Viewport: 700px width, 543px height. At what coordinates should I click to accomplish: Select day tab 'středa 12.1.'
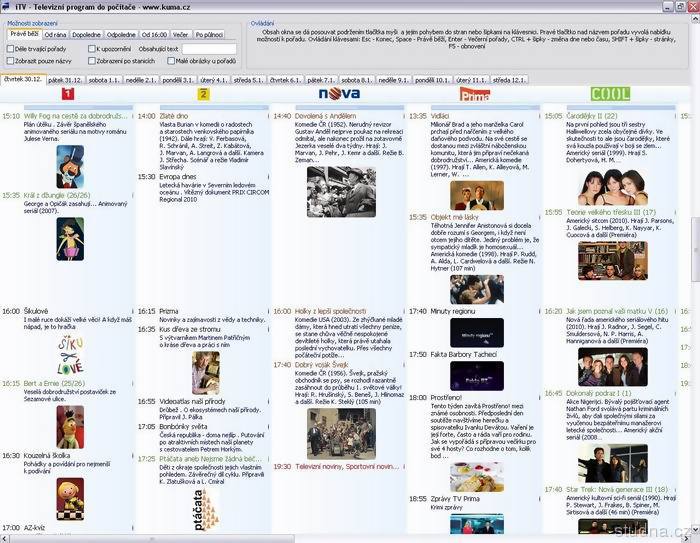point(509,80)
